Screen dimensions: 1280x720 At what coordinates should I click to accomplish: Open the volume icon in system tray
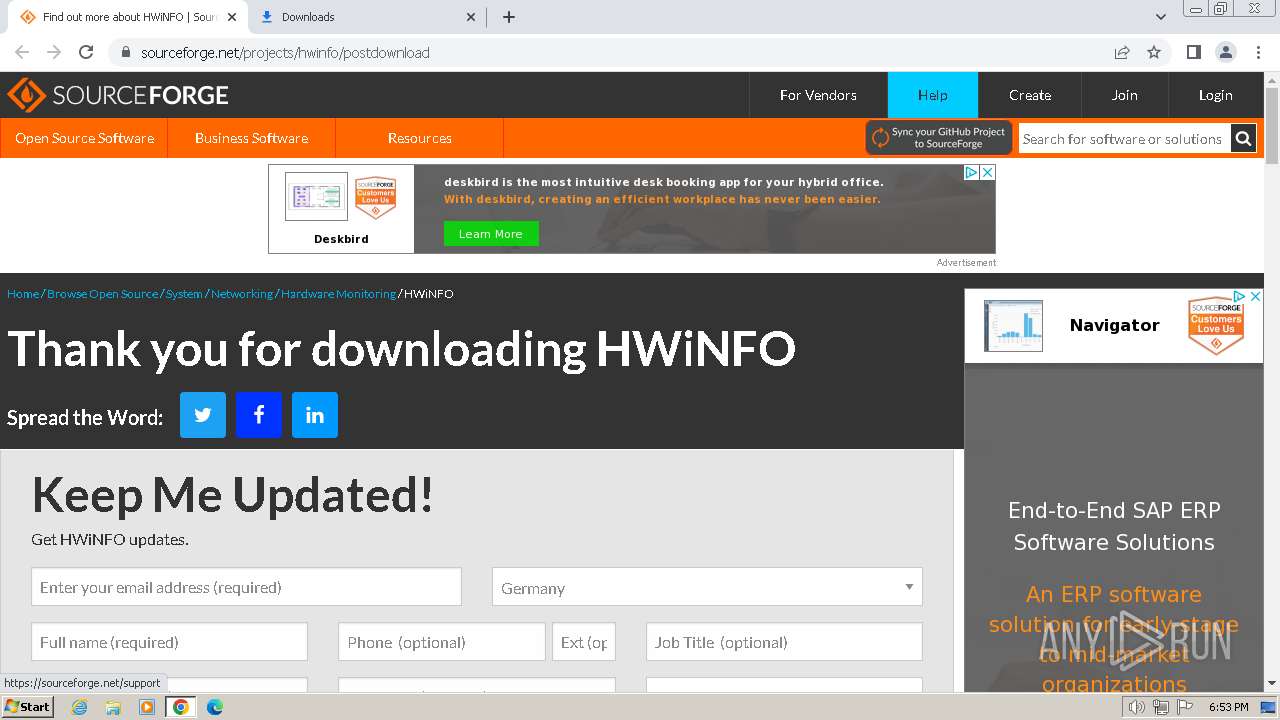1137,707
